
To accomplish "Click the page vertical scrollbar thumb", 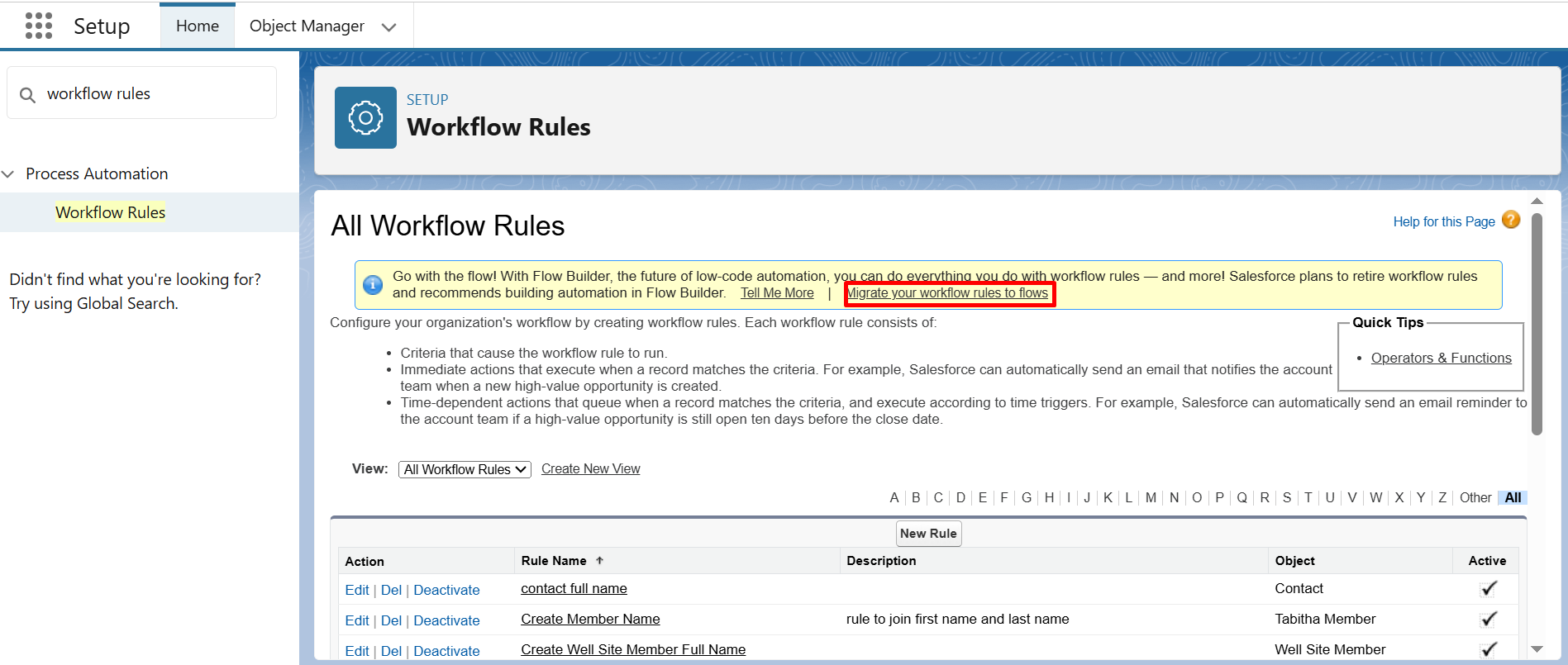I will 1537,324.
